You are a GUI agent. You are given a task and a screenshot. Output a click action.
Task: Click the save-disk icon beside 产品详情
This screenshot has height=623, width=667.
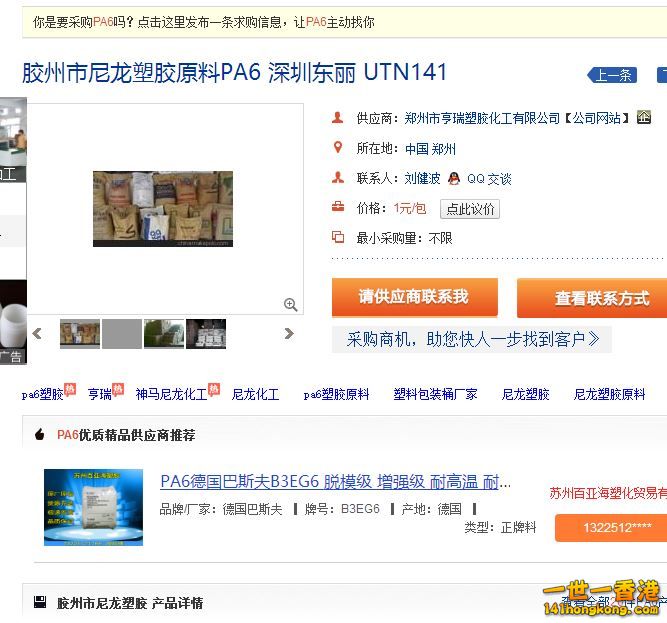[40, 602]
